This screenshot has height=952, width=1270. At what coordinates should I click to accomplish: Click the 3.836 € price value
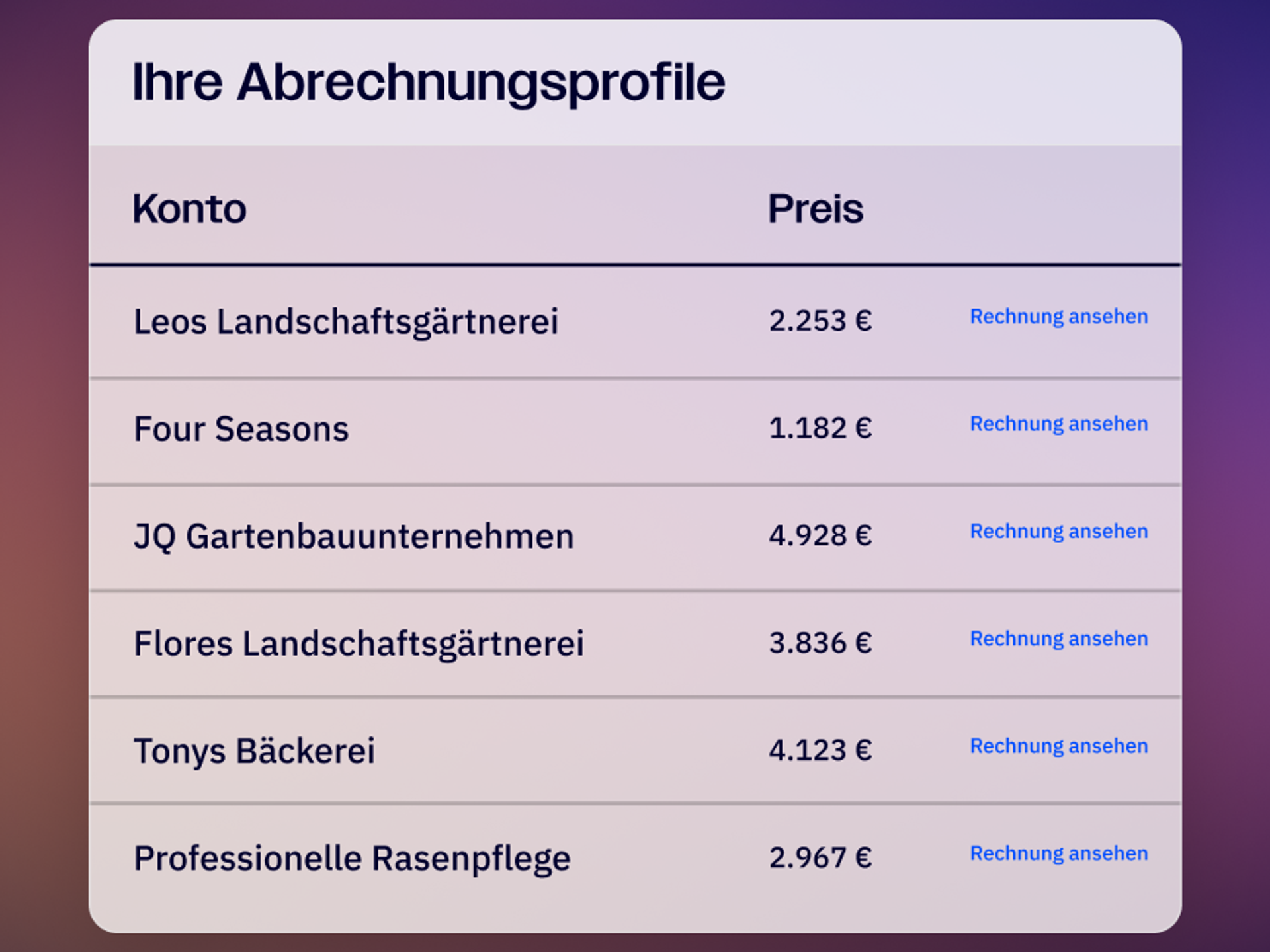click(820, 643)
